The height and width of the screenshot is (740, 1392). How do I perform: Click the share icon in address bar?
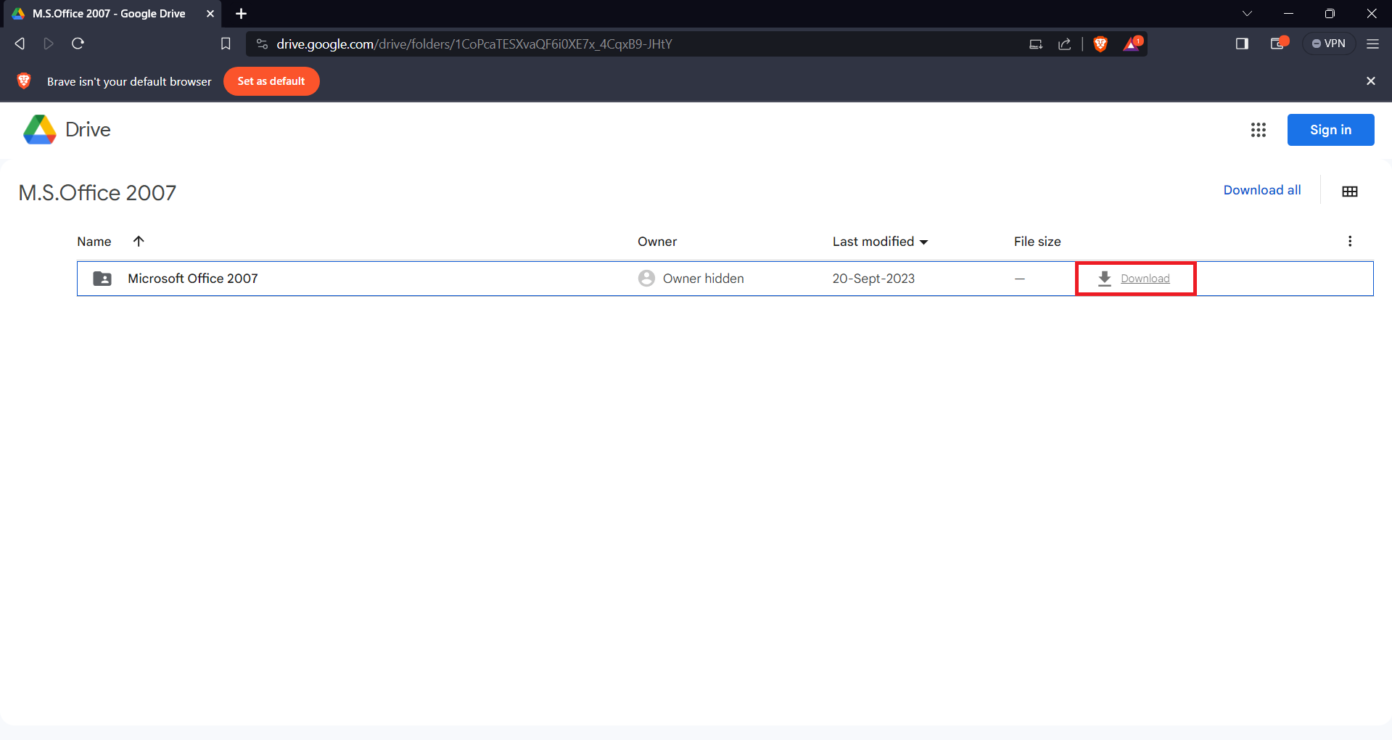(1065, 44)
